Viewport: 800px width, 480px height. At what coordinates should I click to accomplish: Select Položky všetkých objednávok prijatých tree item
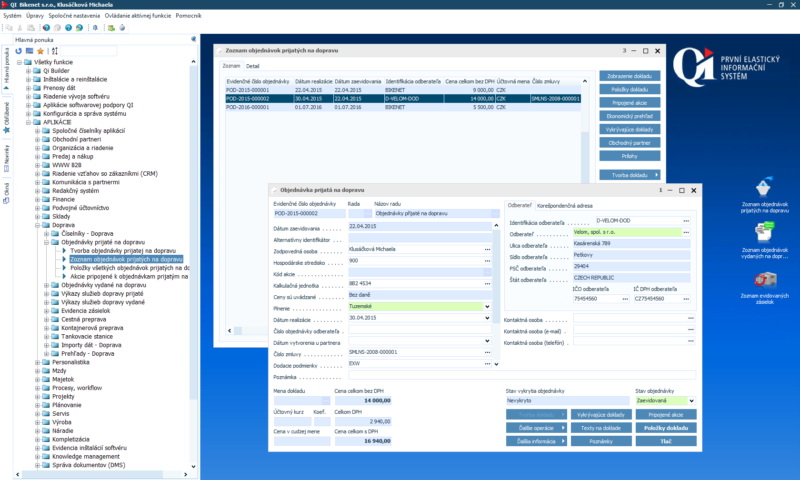coord(130,268)
